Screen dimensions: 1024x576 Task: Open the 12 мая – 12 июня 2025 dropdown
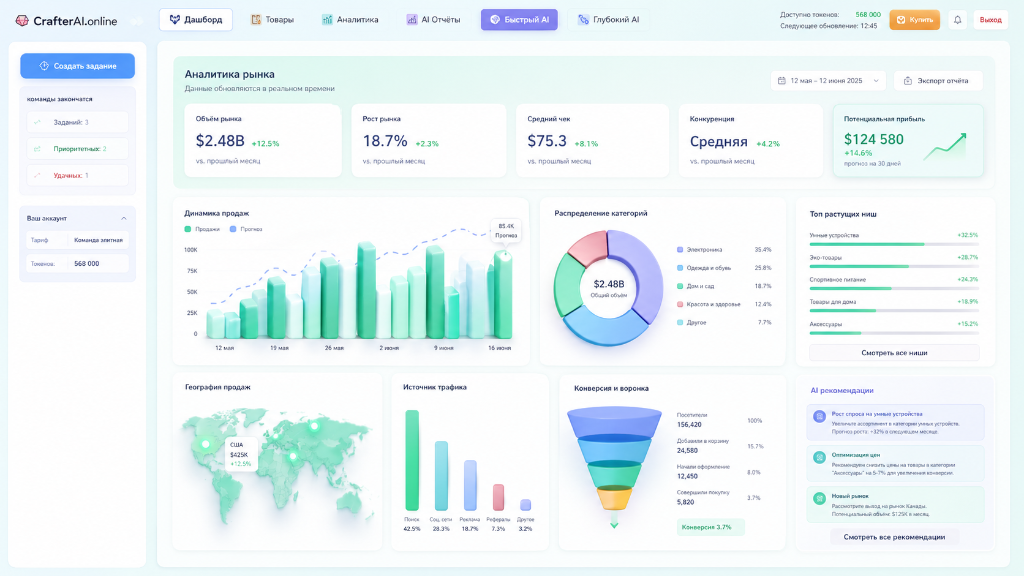tap(828, 81)
